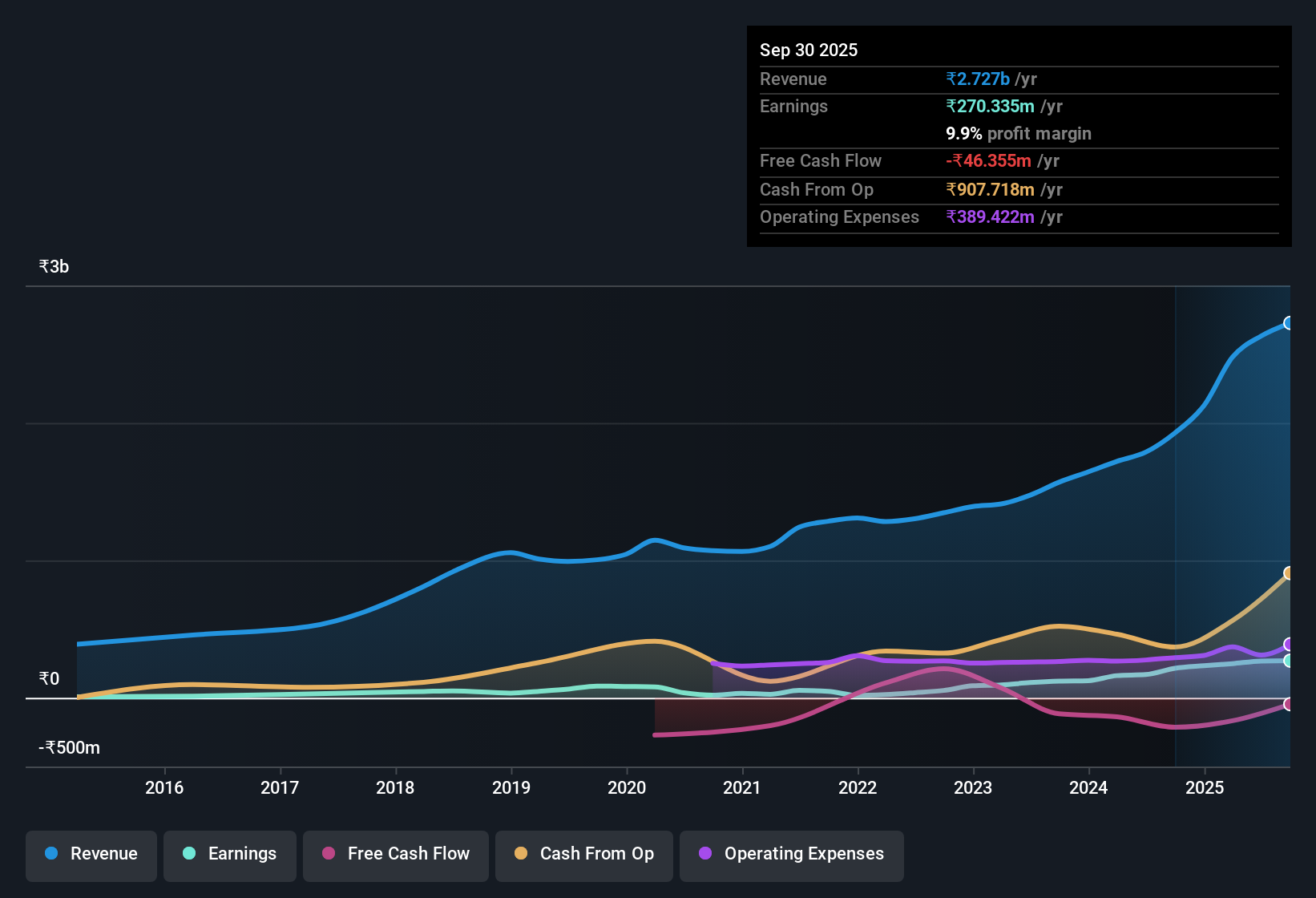
Task: Click the pink Free Cash Flow dot icon
Action: tap(328, 853)
